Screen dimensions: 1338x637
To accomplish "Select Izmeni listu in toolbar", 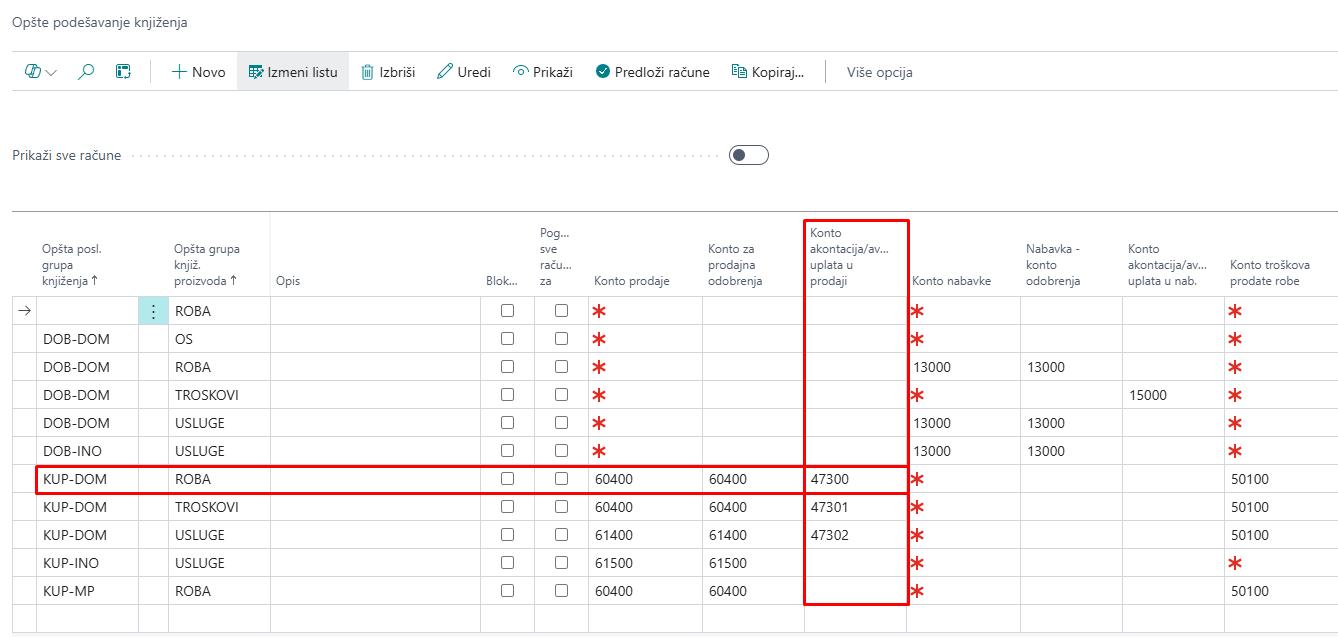I will click(293, 72).
